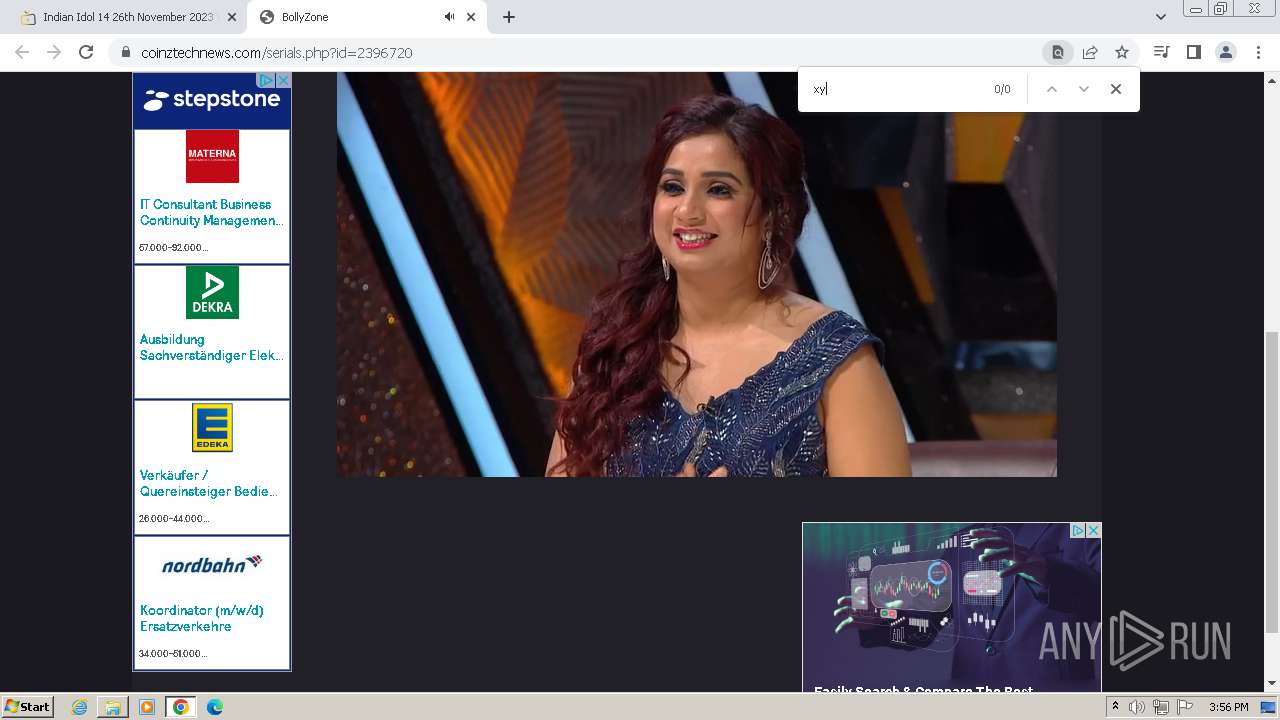The image size is (1280, 720).
Task: Go to next find result
Action: (x=1083, y=89)
